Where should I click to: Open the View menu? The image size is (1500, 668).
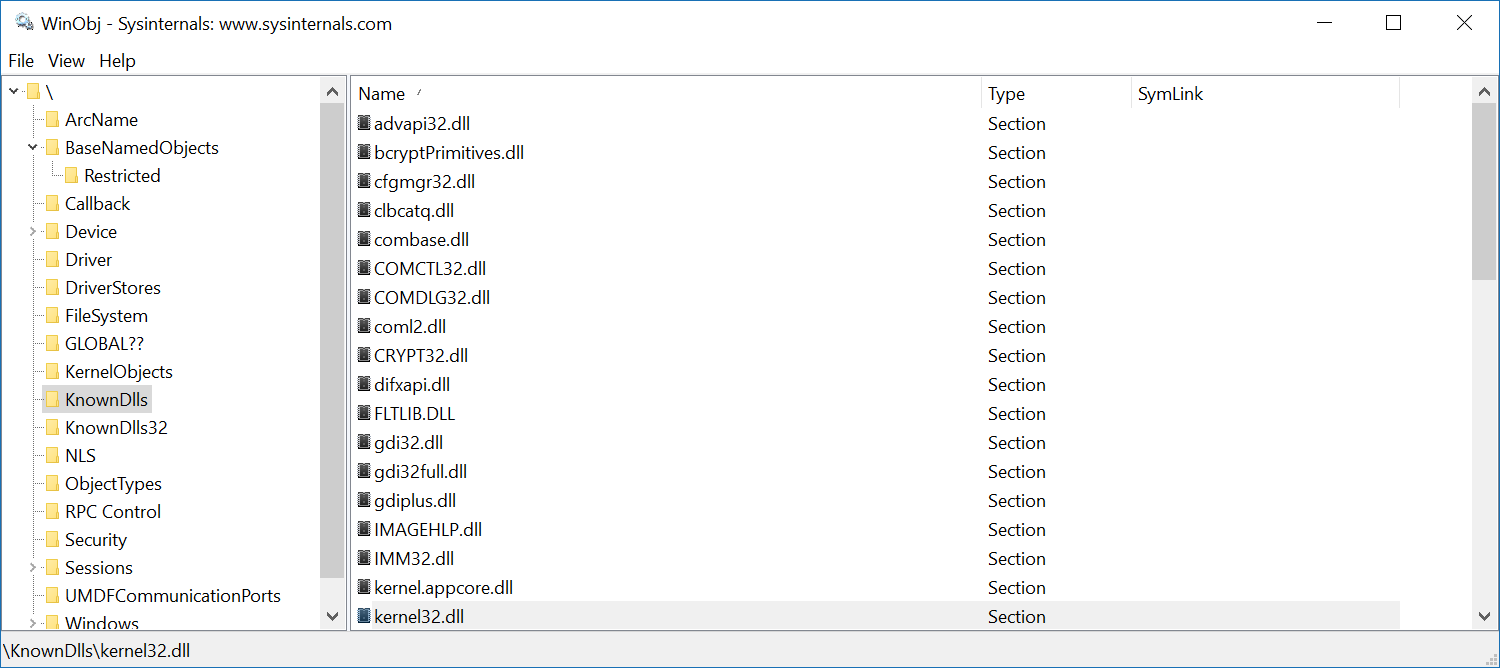click(66, 61)
